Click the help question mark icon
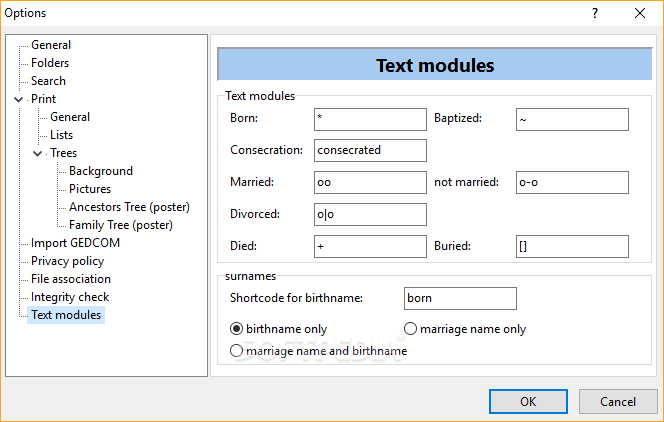This screenshot has width=664, height=422. (595, 13)
